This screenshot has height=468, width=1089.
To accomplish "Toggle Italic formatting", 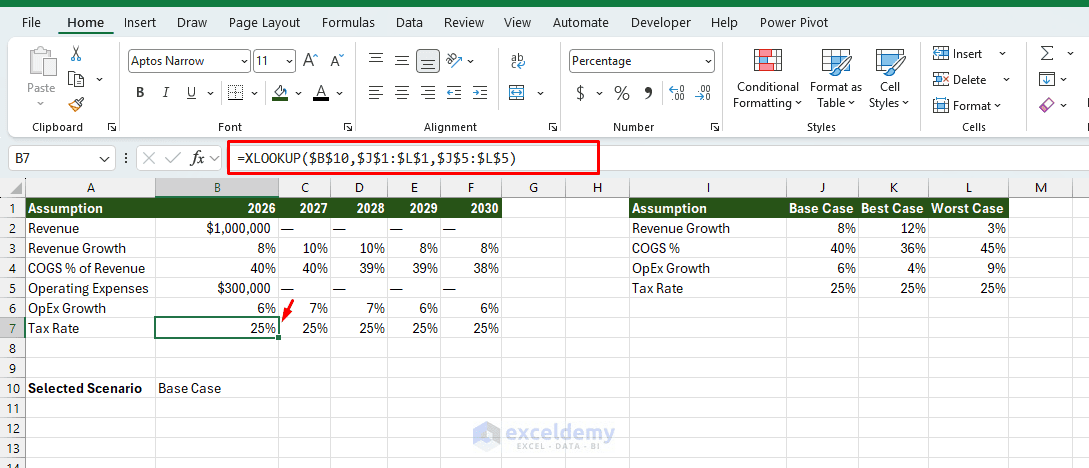I will pos(165,93).
